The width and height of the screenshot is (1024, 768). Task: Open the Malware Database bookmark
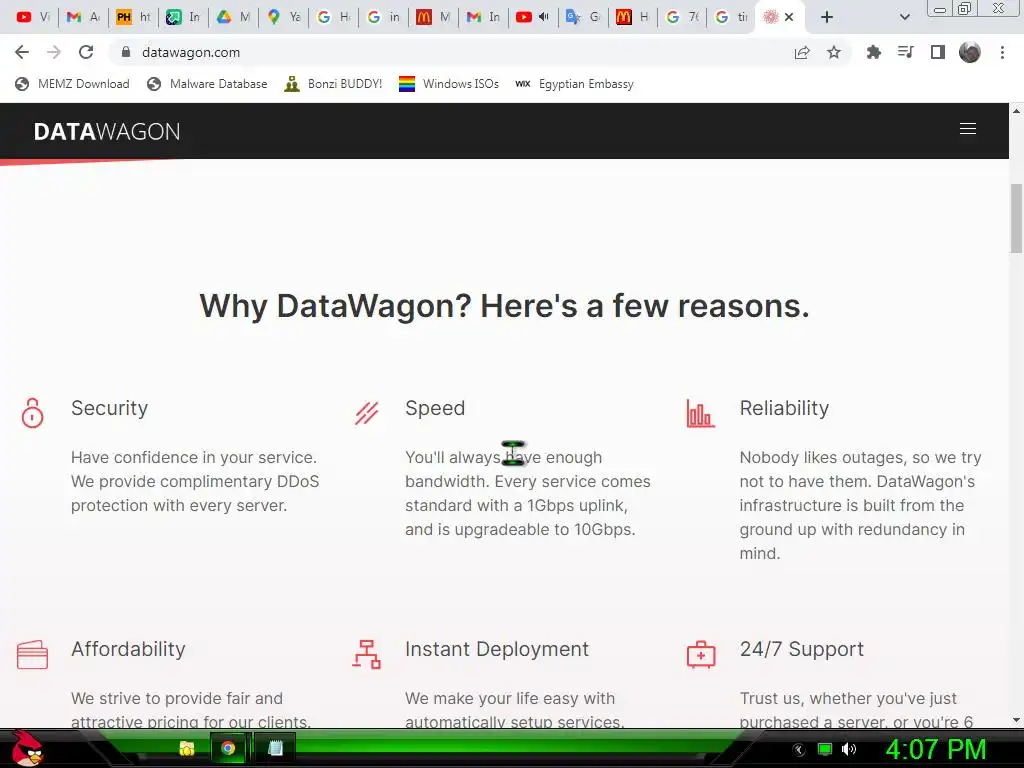tap(207, 84)
